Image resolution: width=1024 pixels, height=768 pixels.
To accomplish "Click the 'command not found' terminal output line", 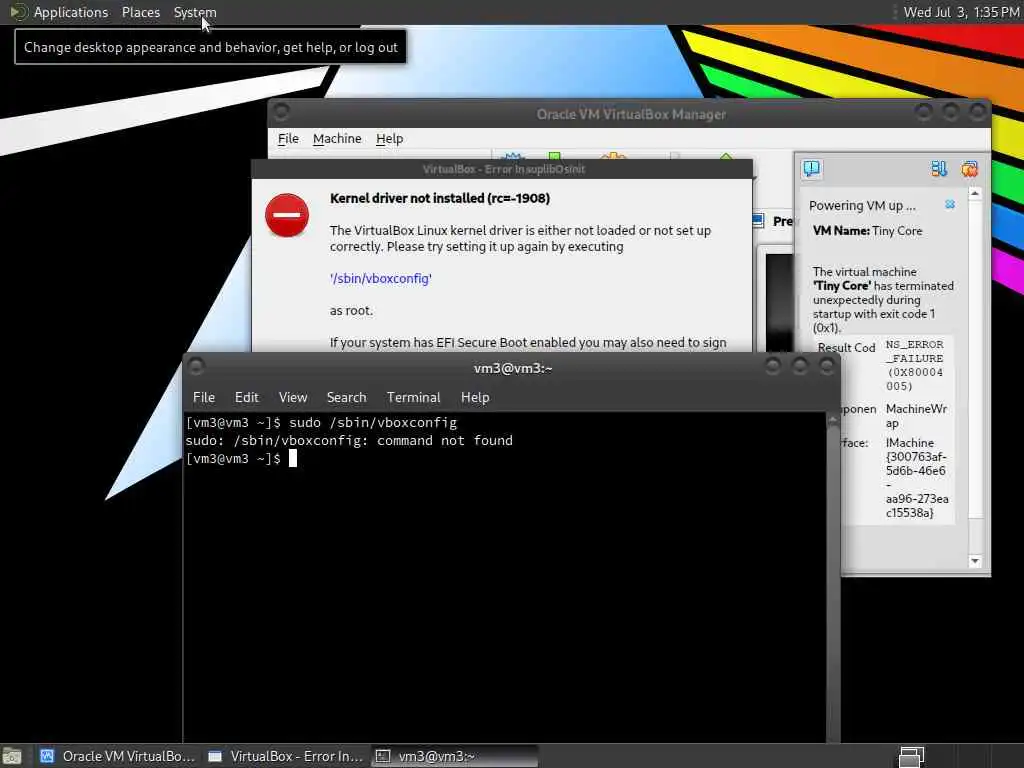I will pyautogui.click(x=349, y=440).
